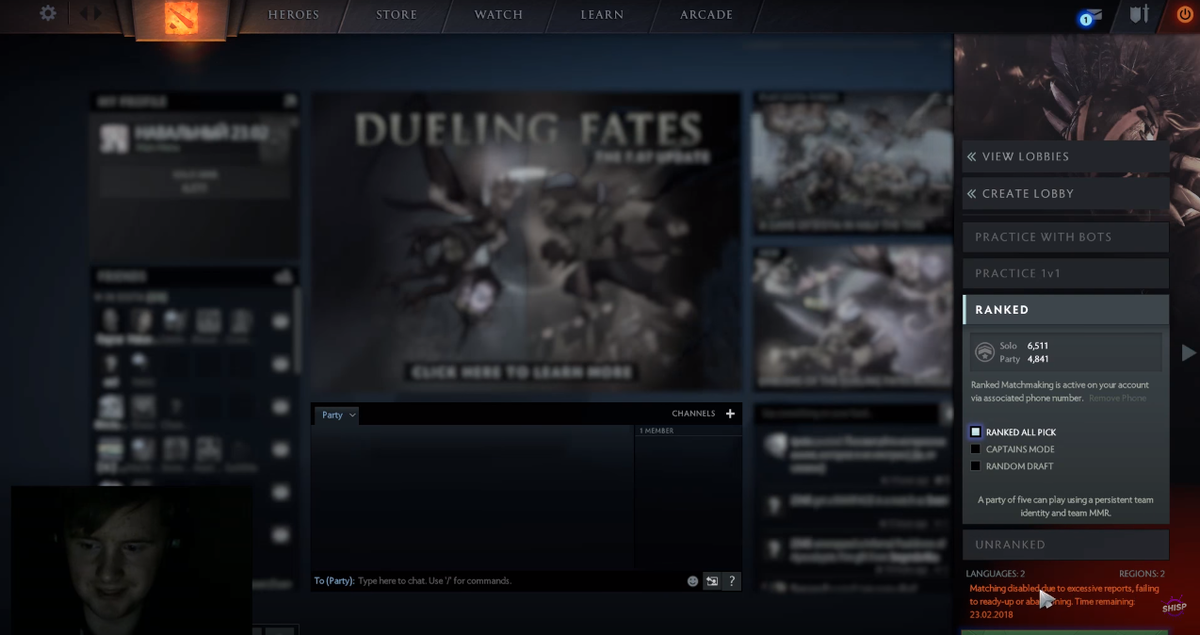Toggle RANKED ALL PICK checkbox

click(976, 432)
